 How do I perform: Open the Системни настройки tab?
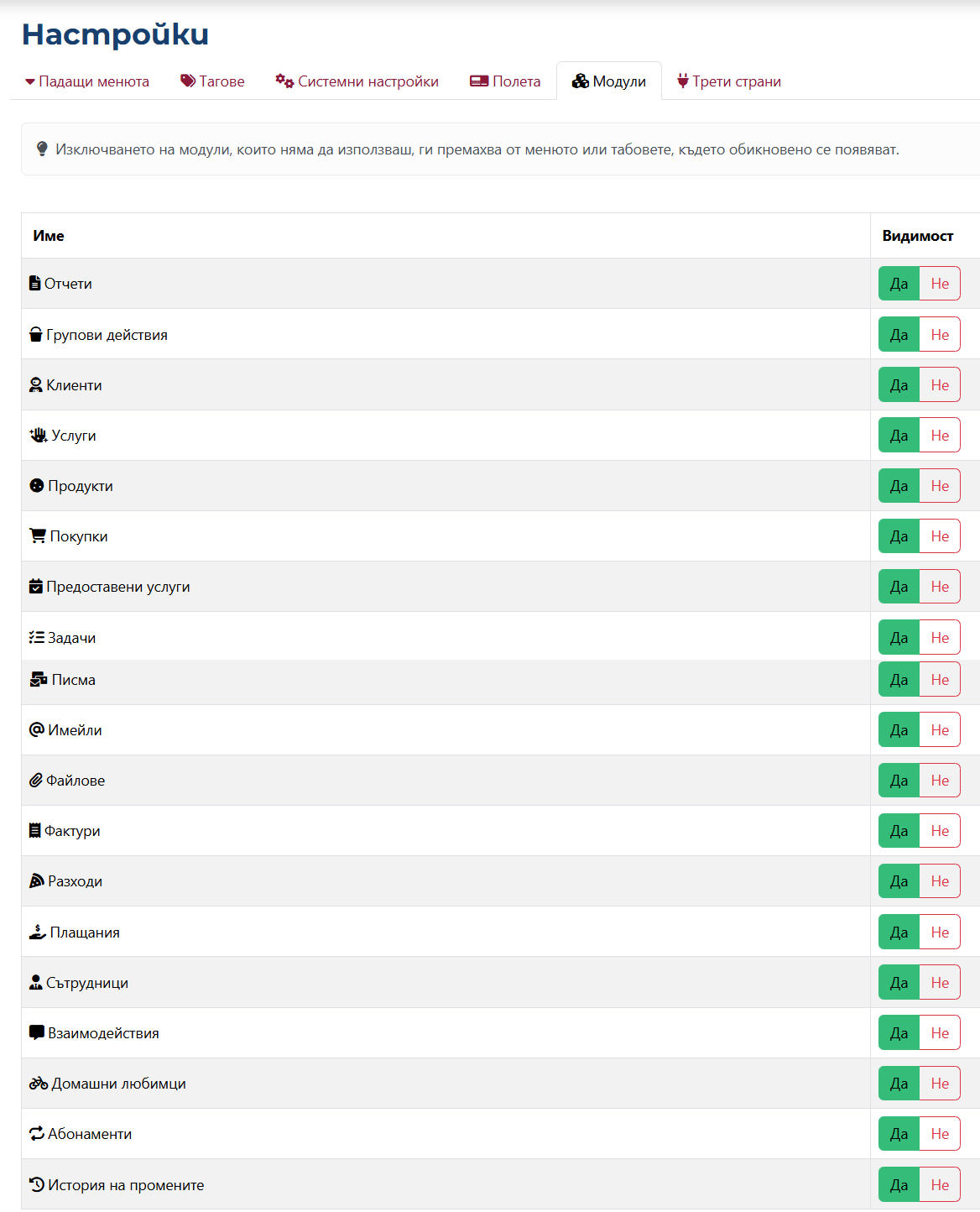click(357, 81)
